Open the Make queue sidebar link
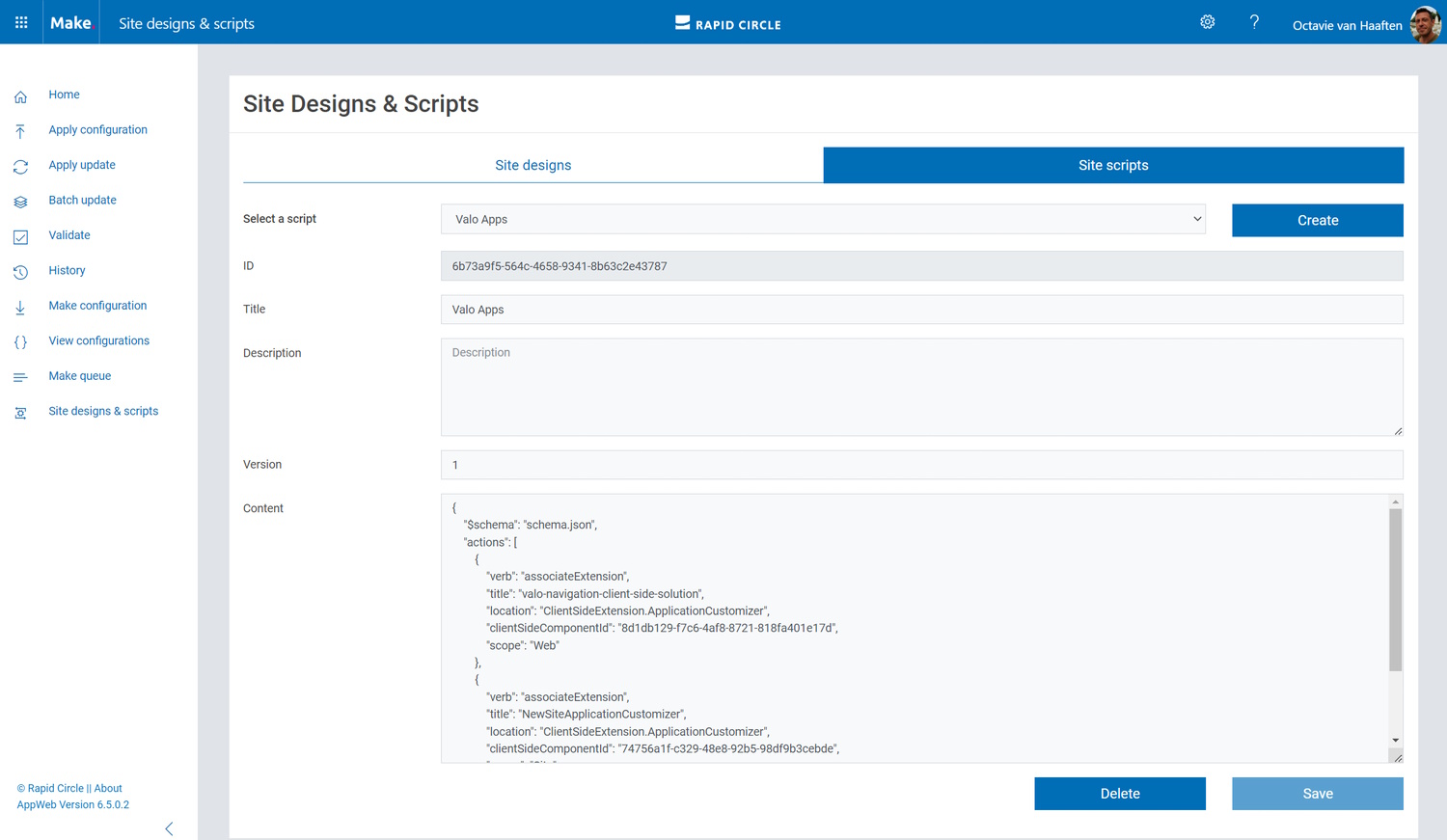 pos(80,376)
